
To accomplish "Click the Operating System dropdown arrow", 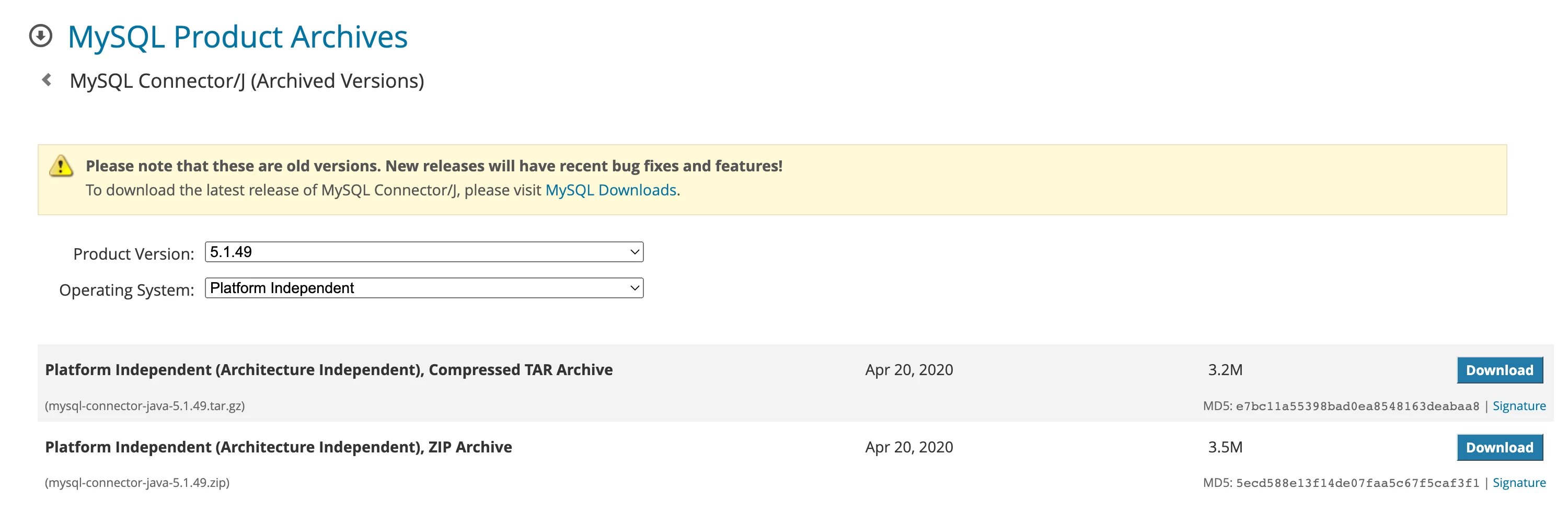I will pos(635,287).
